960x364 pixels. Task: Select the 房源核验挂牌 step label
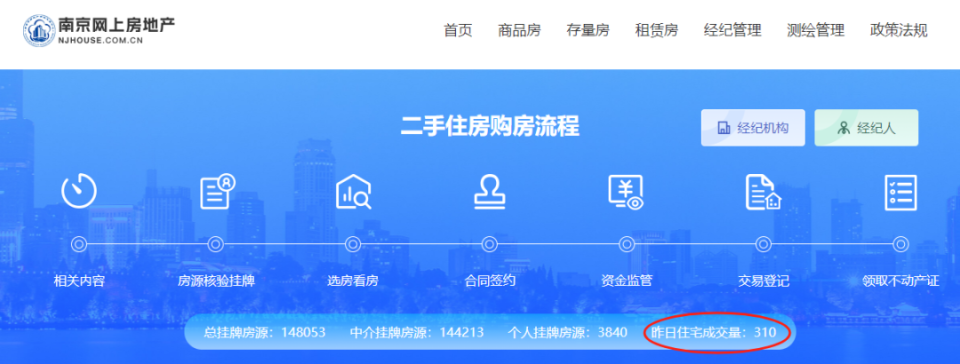coord(216,281)
